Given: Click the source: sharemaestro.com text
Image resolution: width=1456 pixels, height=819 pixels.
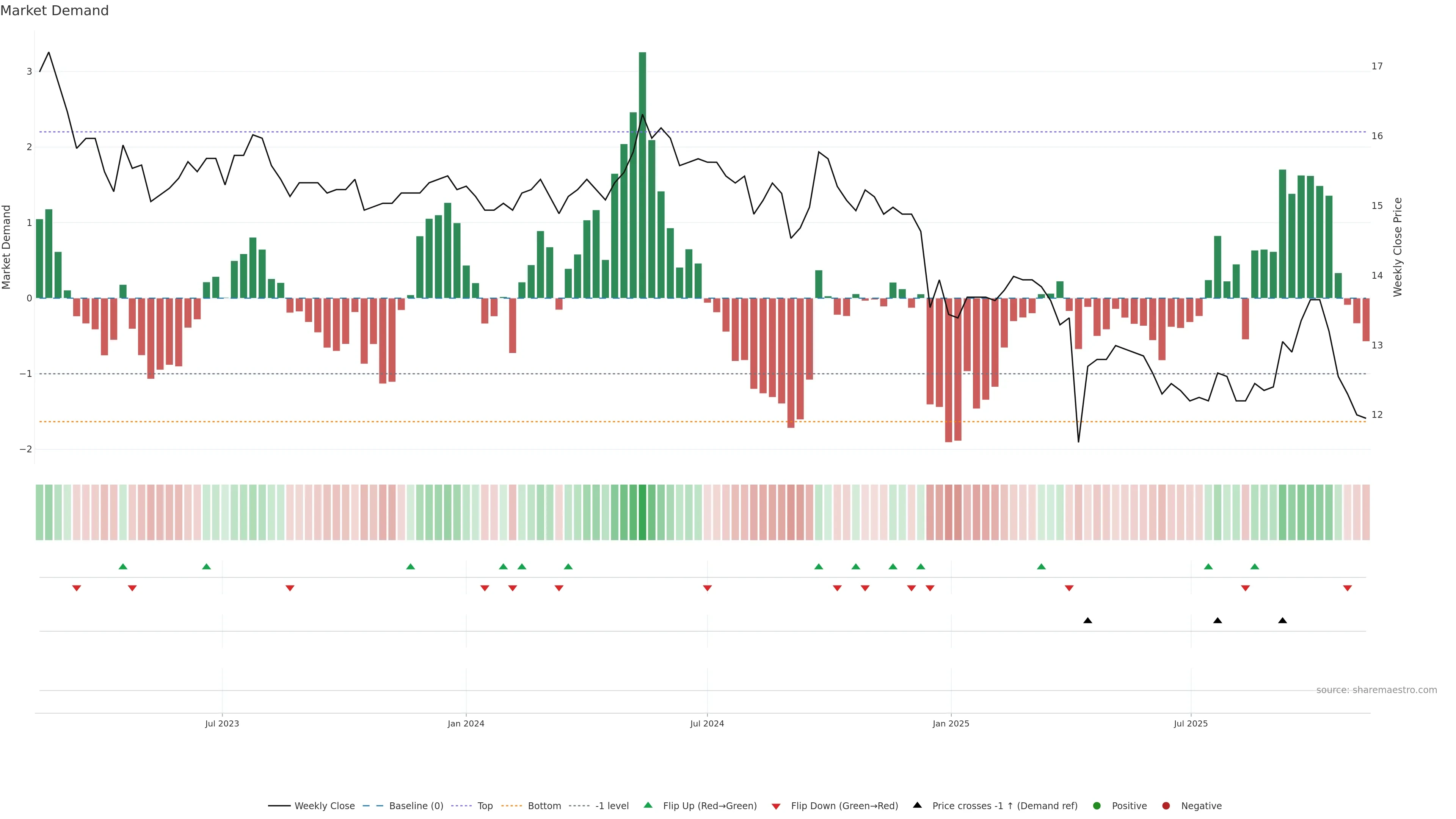Looking at the screenshot, I should coord(1376,690).
